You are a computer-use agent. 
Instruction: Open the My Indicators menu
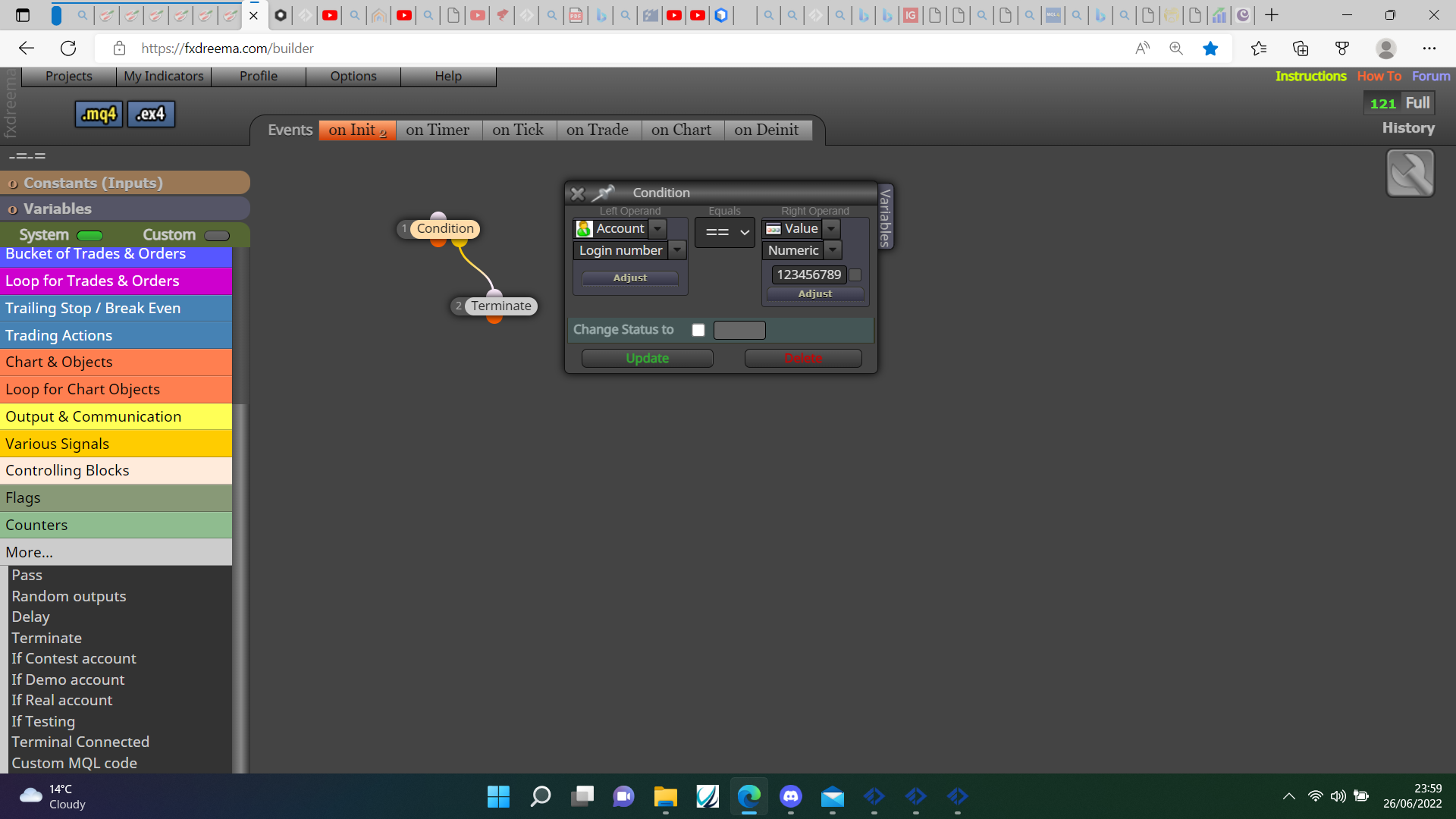pos(164,76)
